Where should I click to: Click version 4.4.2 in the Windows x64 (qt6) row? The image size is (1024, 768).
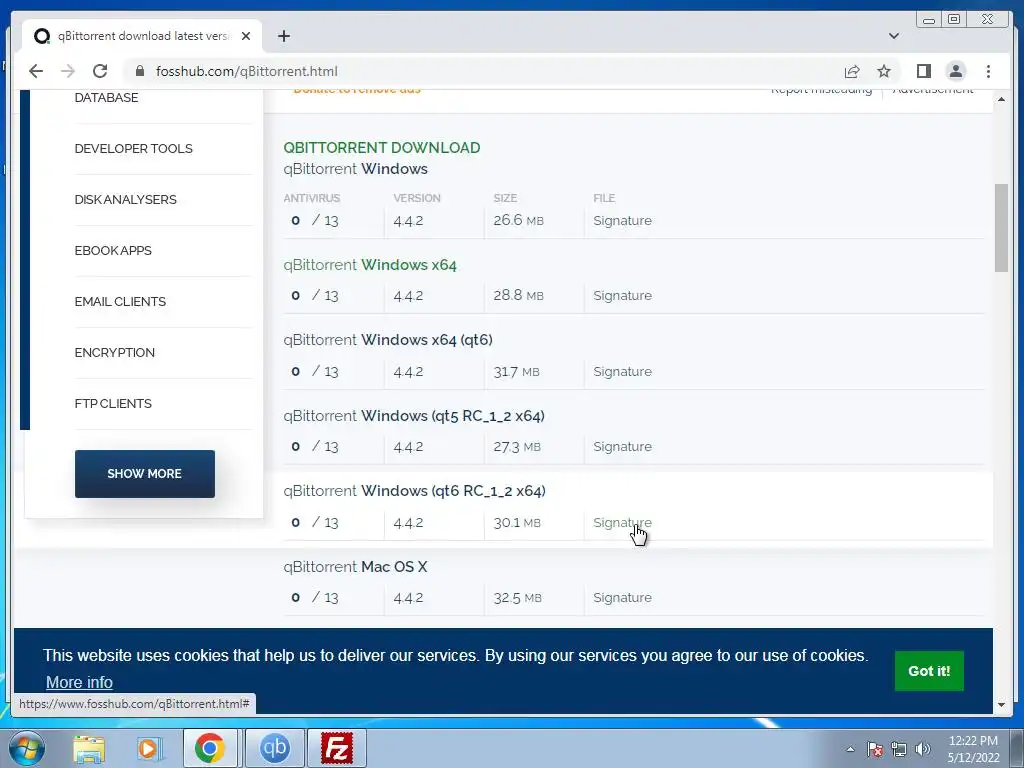(x=408, y=372)
